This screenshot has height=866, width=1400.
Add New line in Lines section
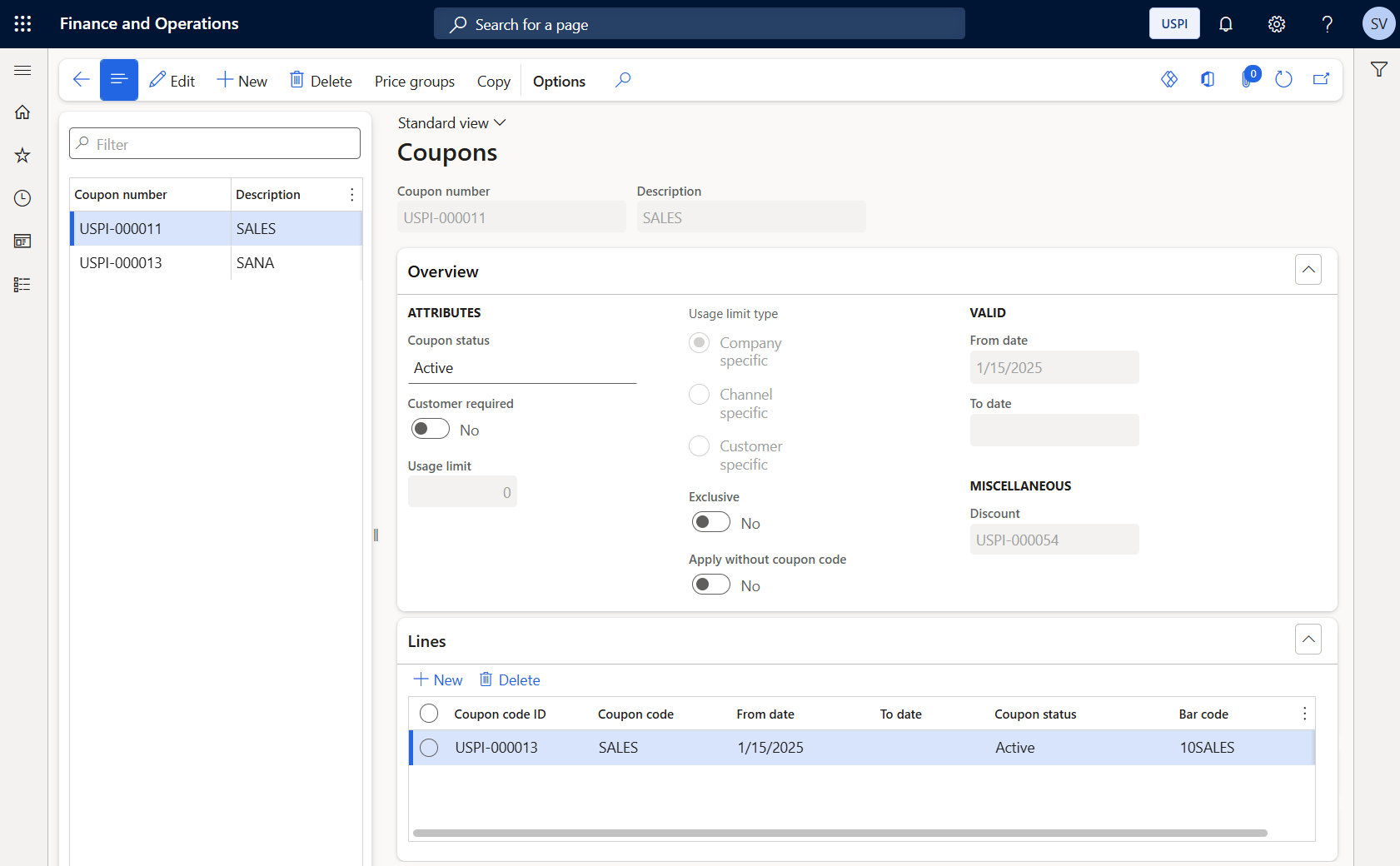(x=438, y=680)
